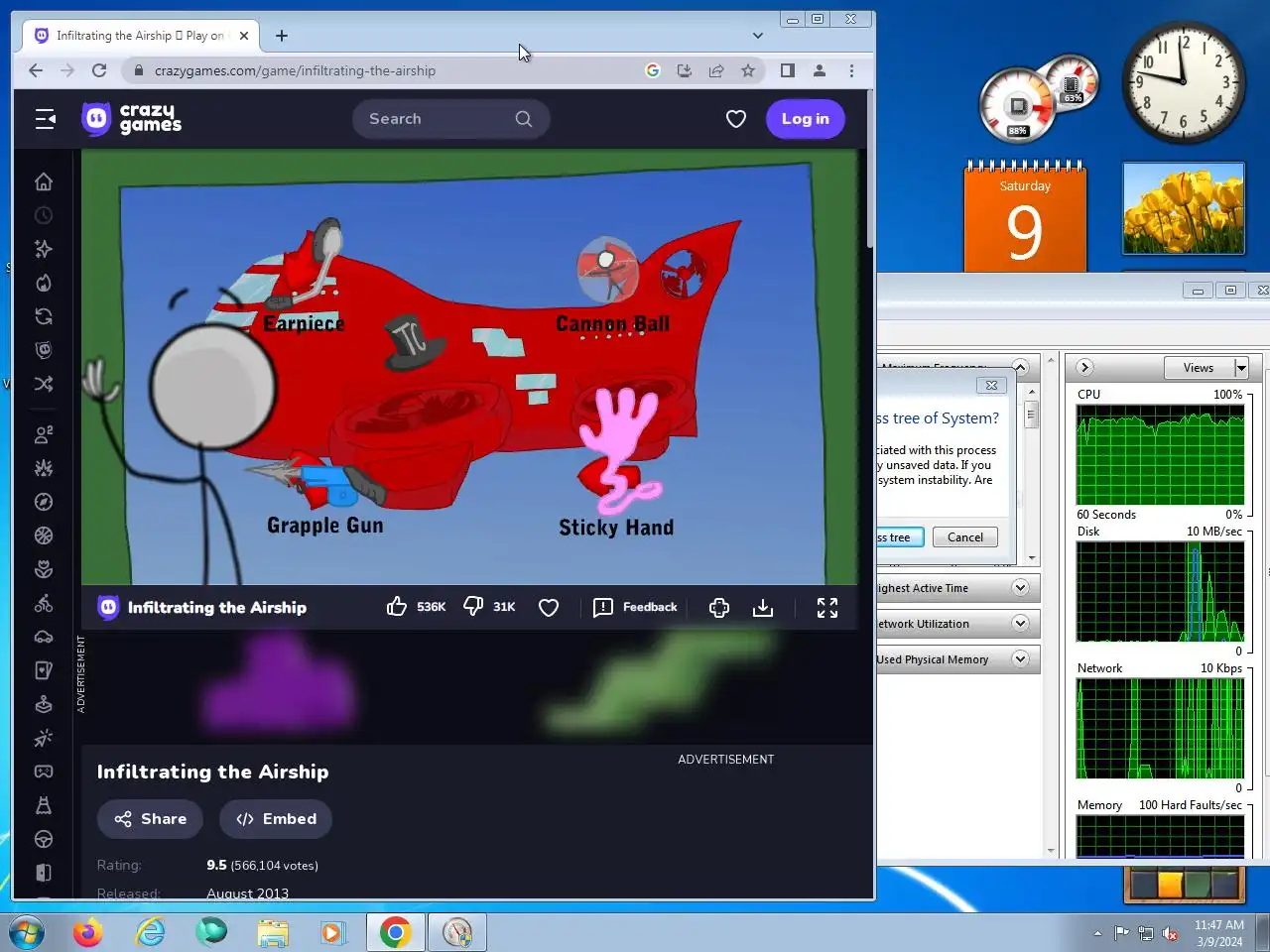Open the Views dropdown arrow in Resource Monitor

(1240, 368)
